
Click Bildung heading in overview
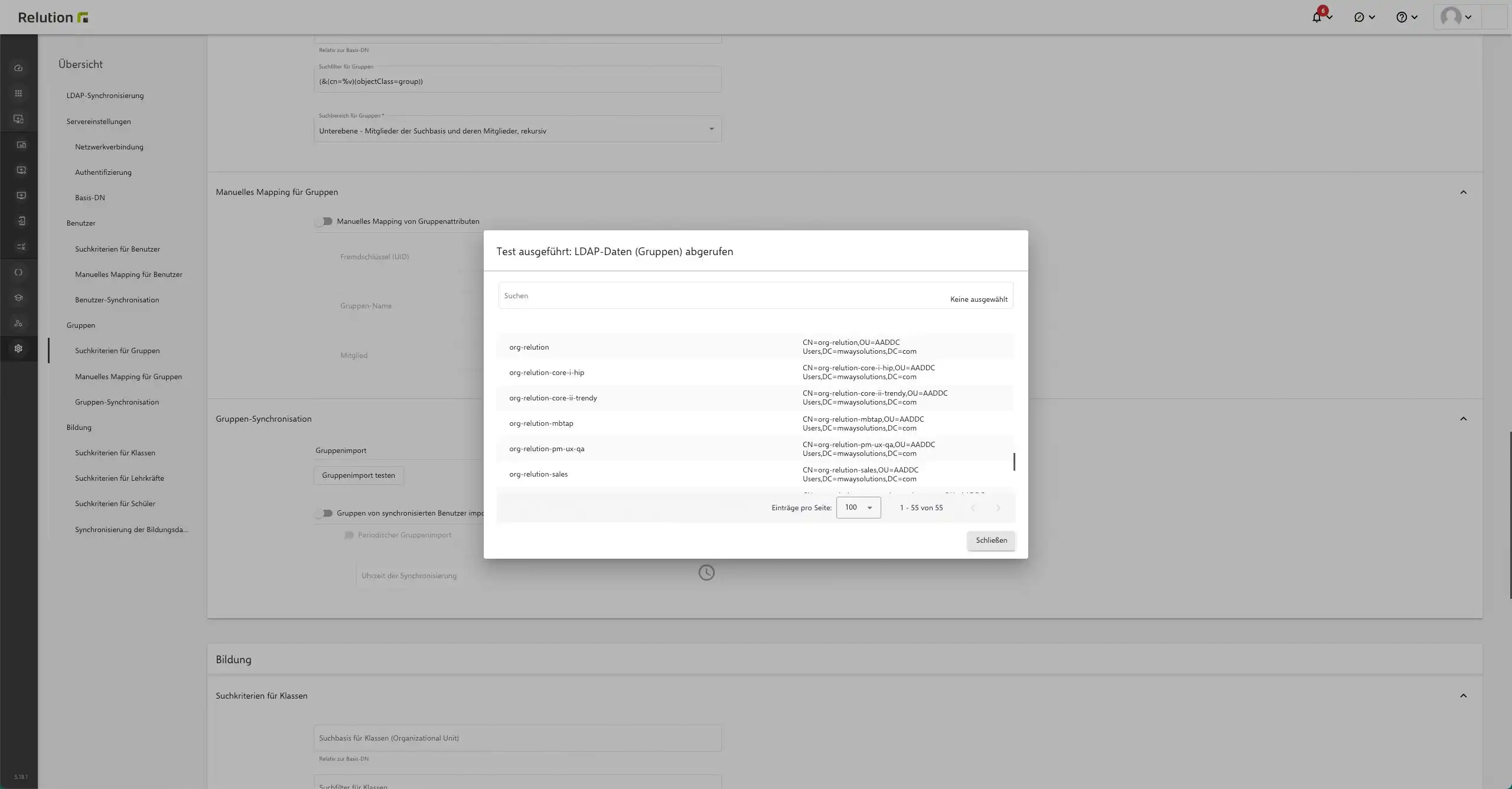click(x=79, y=428)
